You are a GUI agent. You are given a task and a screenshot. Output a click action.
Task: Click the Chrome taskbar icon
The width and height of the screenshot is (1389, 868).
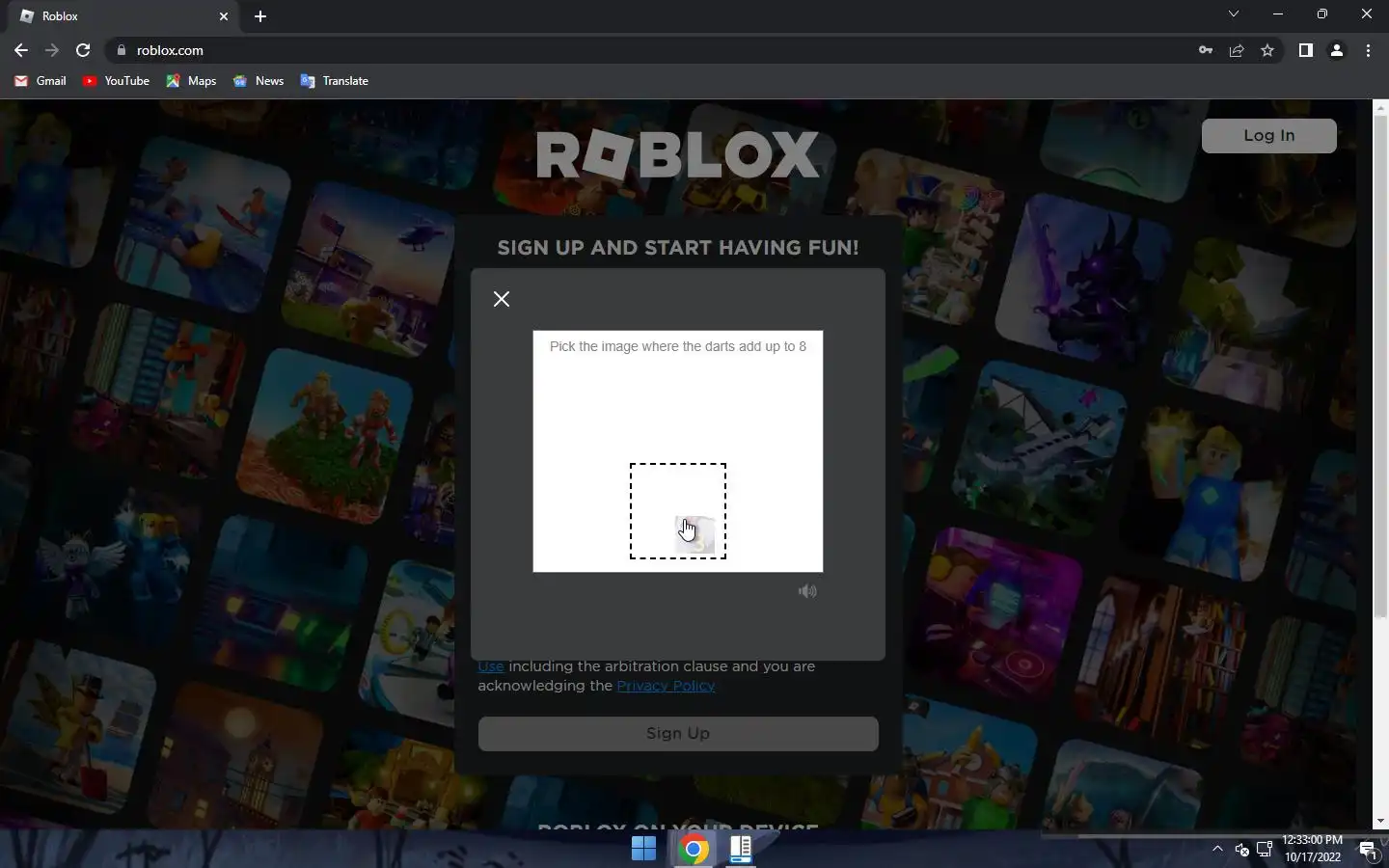click(x=693, y=849)
